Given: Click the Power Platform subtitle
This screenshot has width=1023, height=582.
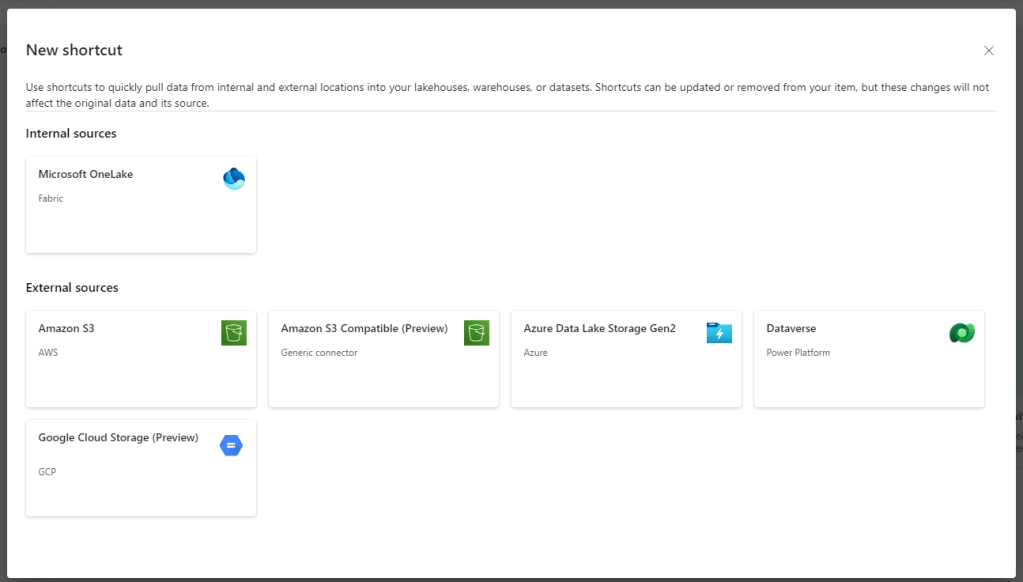Looking at the screenshot, I should click(798, 353).
